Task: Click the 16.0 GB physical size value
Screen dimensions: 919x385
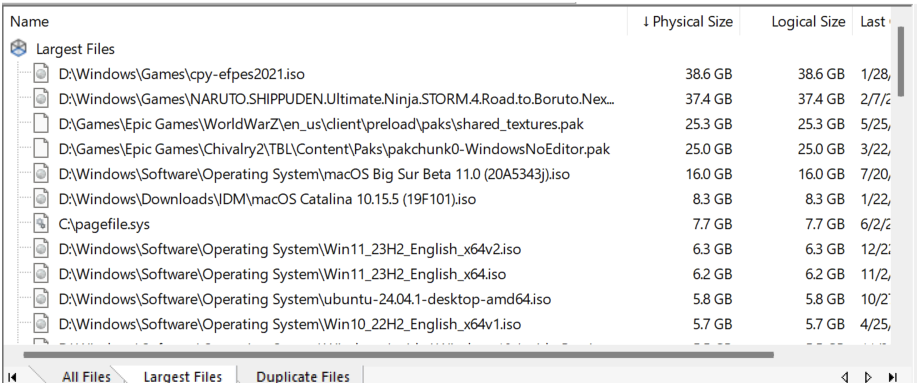Action: [x=709, y=174]
